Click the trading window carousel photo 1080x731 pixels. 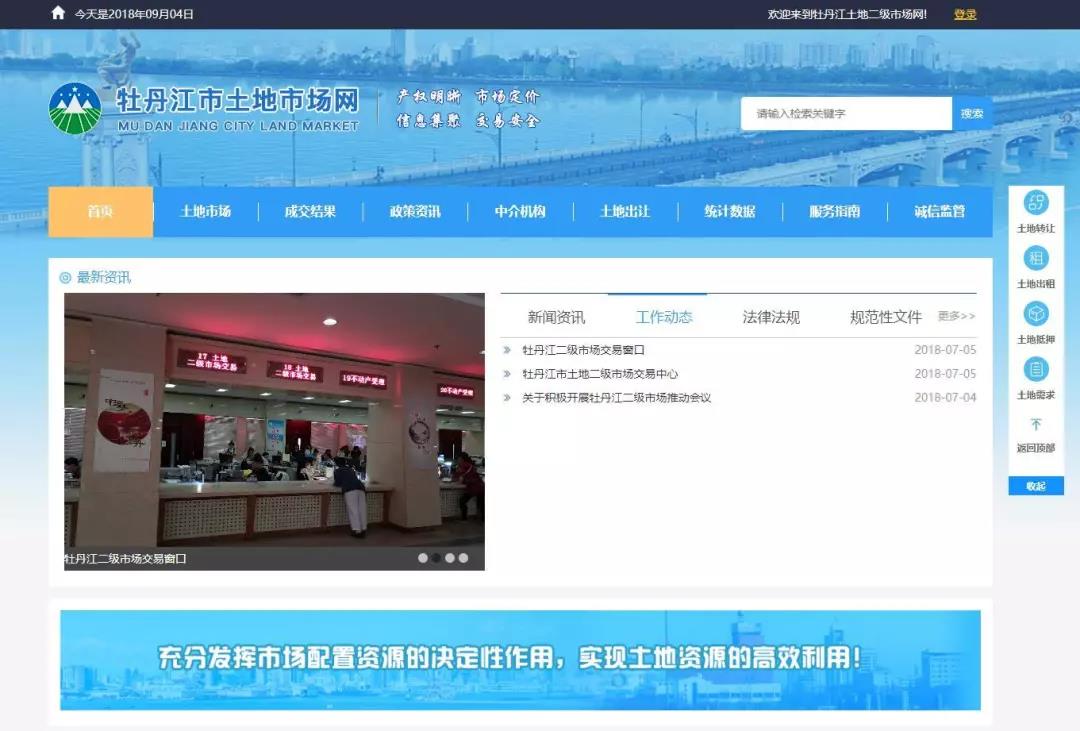pos(274,420)
